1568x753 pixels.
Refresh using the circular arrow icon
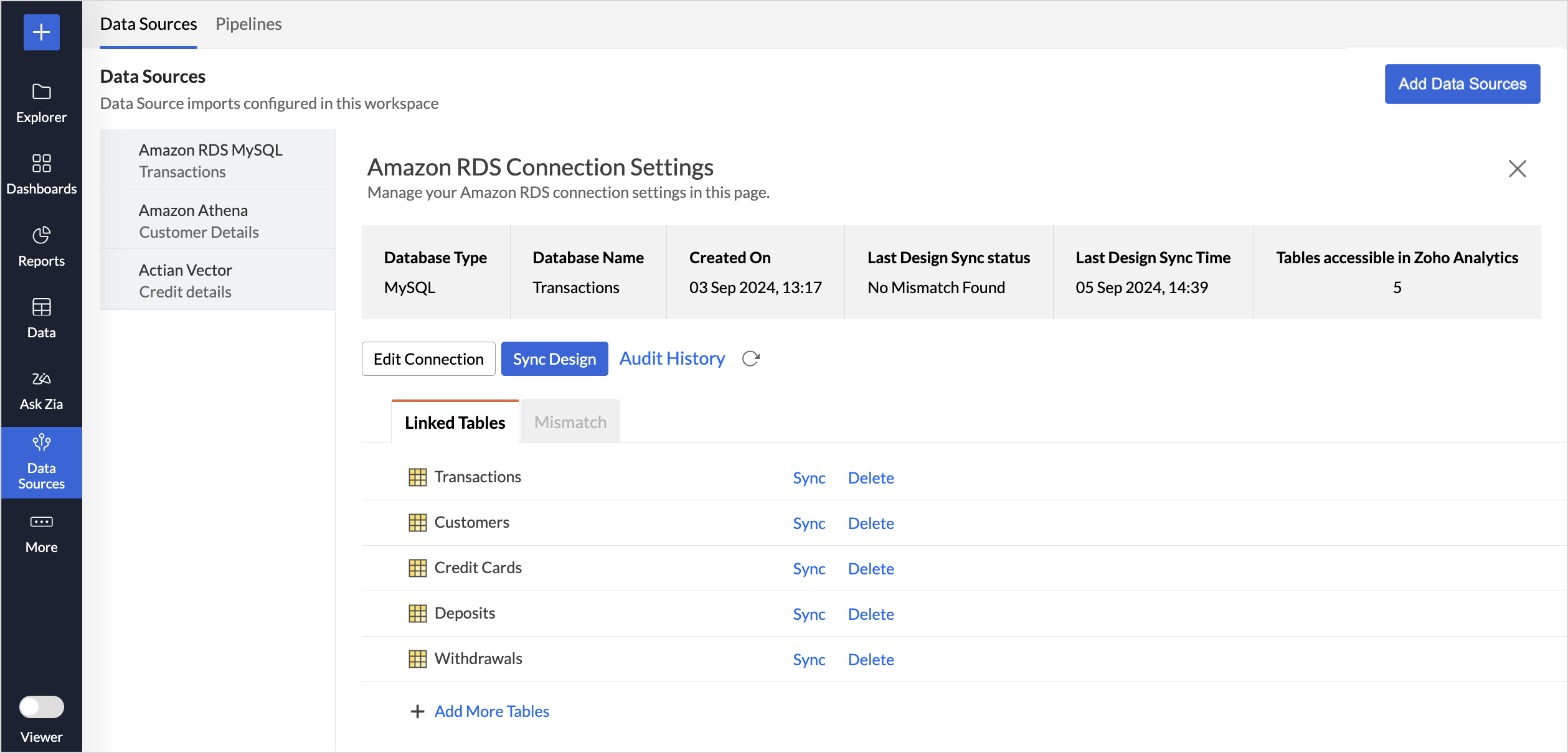[x=750, y=358]
